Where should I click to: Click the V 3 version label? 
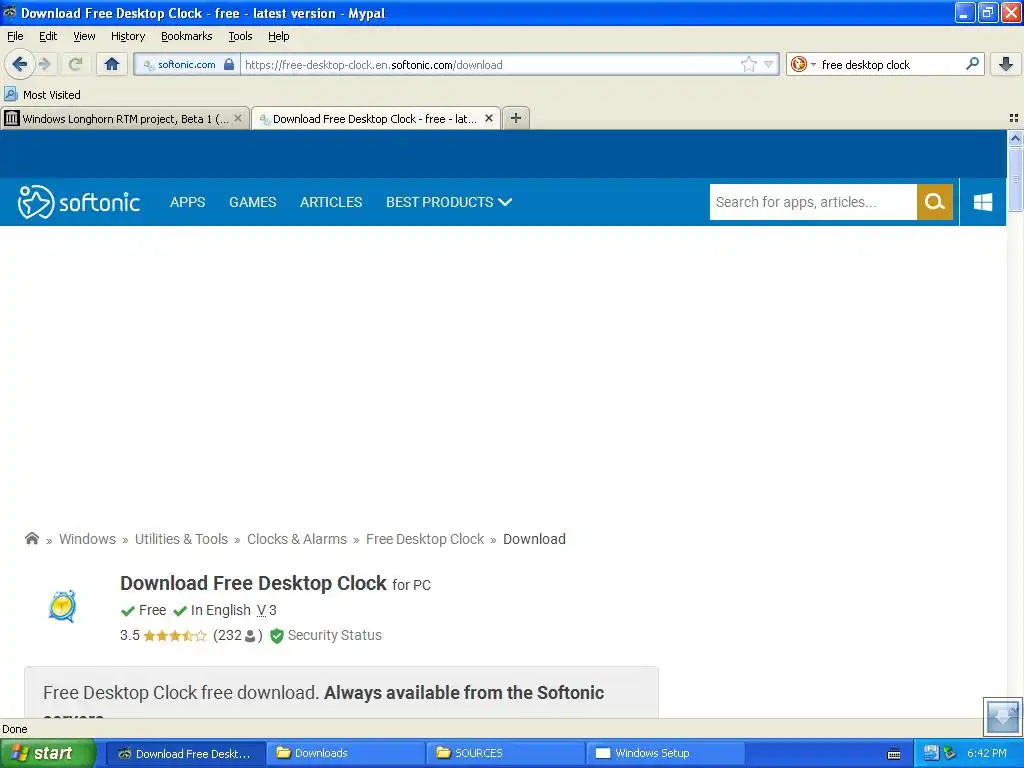point(266,610)
